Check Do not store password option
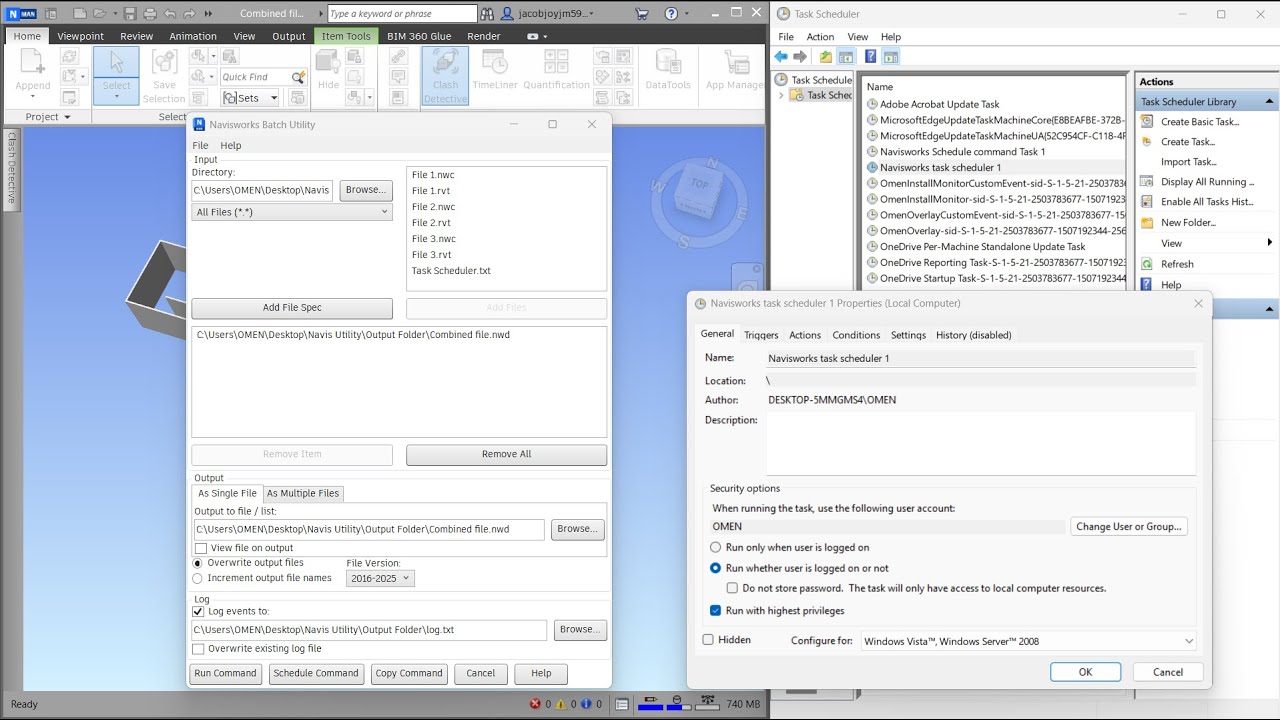This screenshot has width=1280, height=720. click(733, 588)
